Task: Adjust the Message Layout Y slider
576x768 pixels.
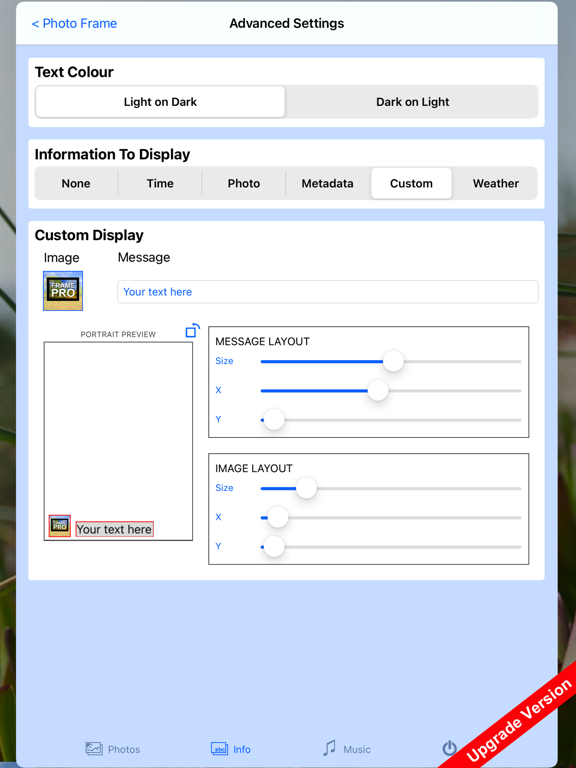Action: (x=274, y=420)
